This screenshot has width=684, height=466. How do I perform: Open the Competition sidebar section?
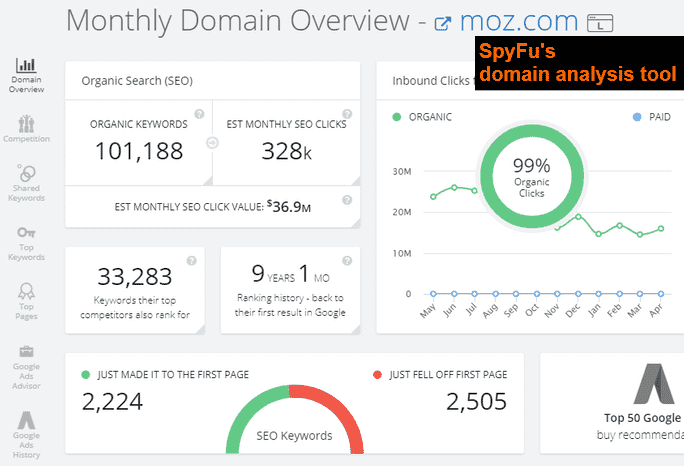[26, 129]
